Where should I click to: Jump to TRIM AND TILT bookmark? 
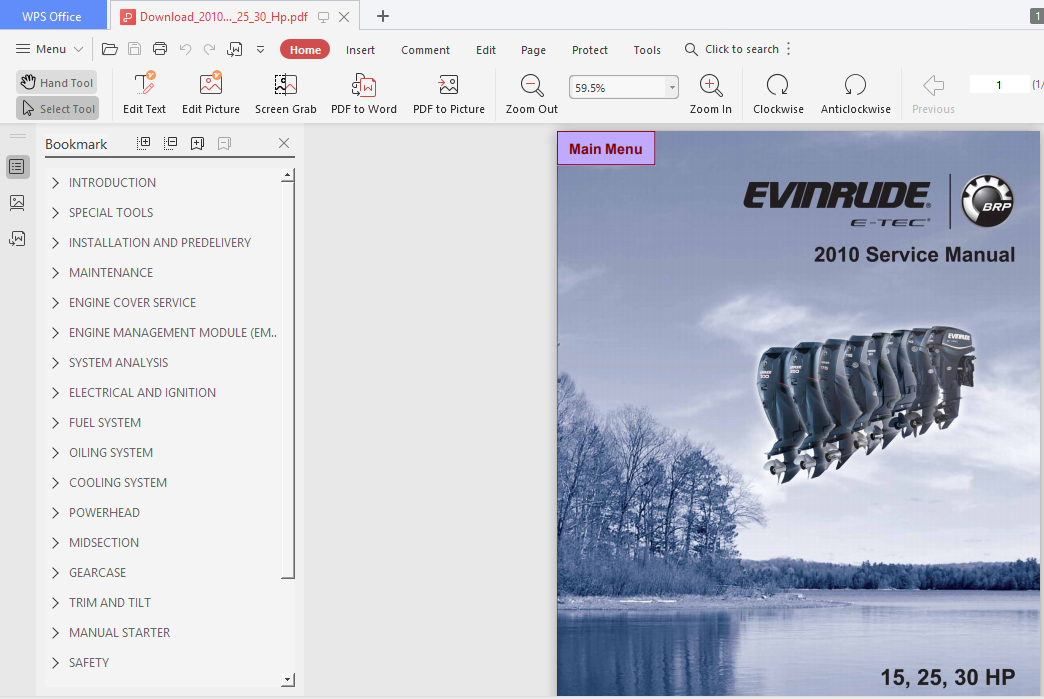pos(110,602)
